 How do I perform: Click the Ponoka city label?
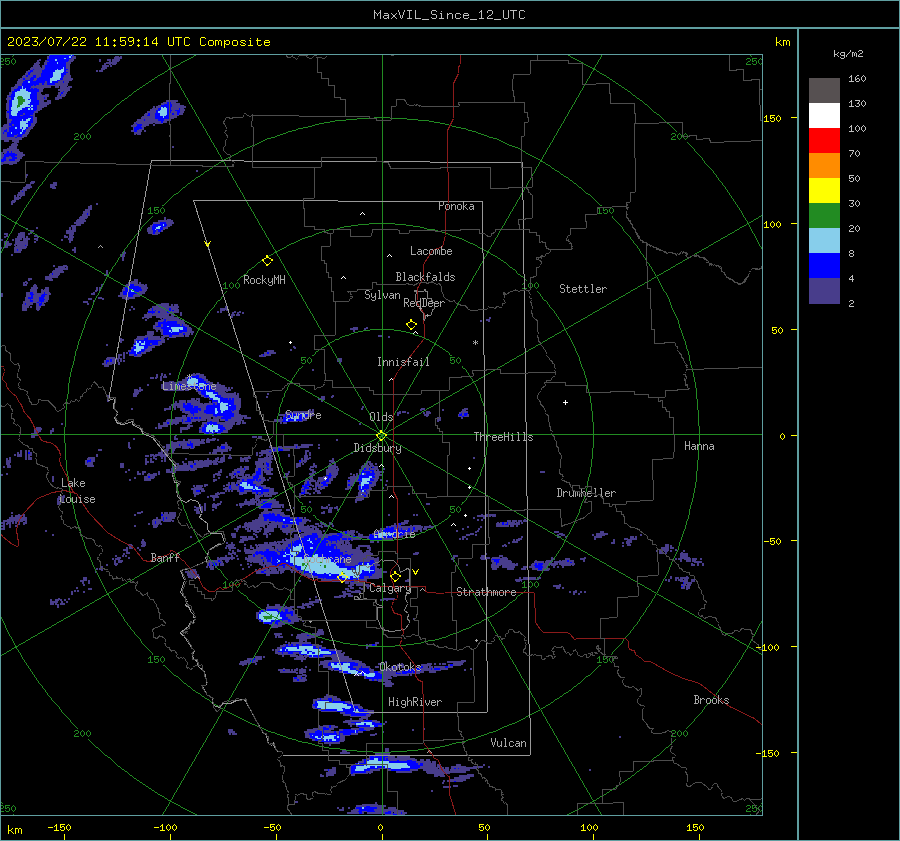[x=456, y=206]
